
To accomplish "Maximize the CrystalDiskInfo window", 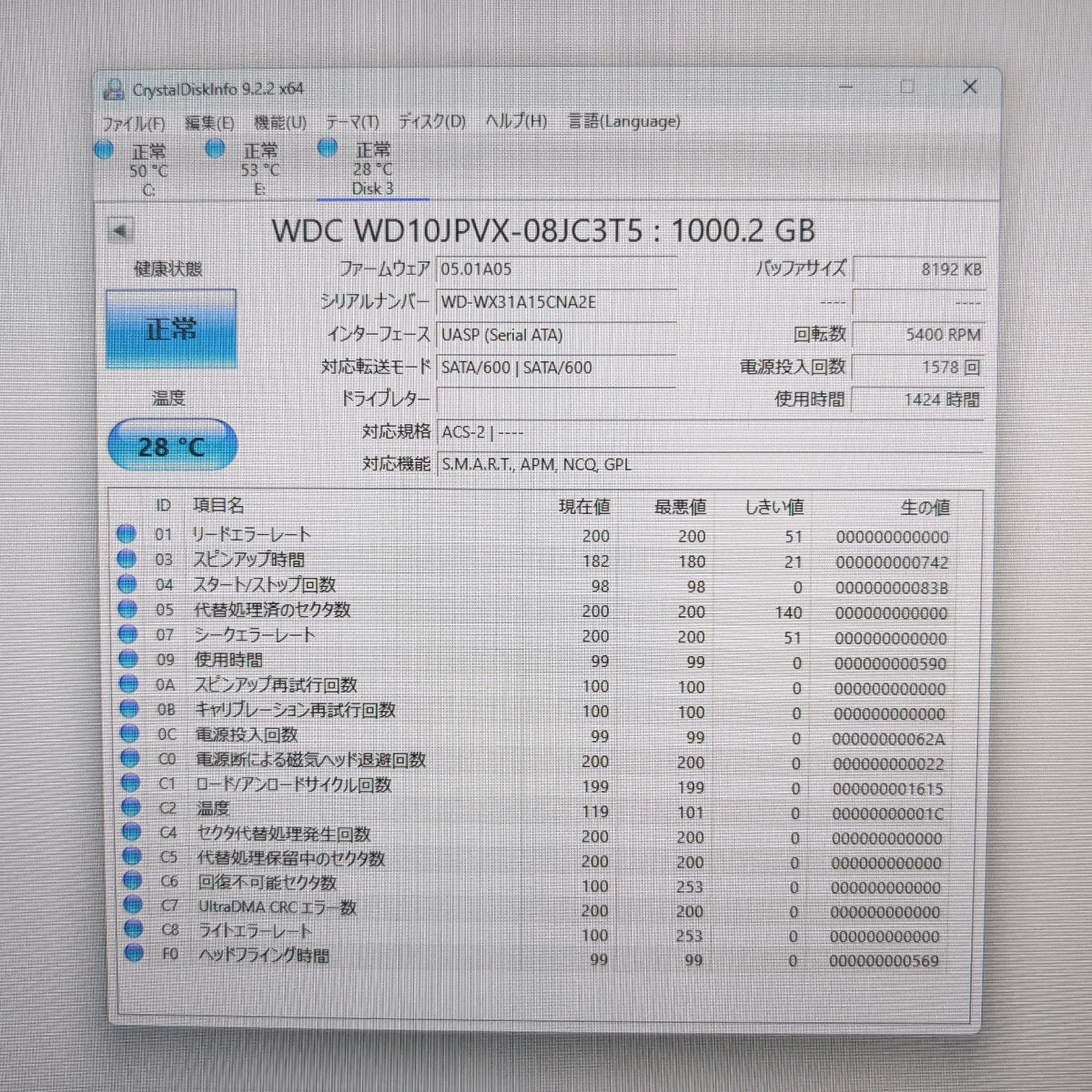I will coord(907,86).
